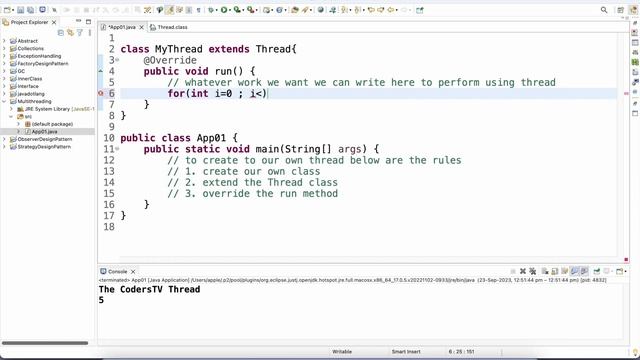The width and height of the screenshot is (640, 360).
Task: Select the StrategyDesignPattern project
Action: pos(44,147)
